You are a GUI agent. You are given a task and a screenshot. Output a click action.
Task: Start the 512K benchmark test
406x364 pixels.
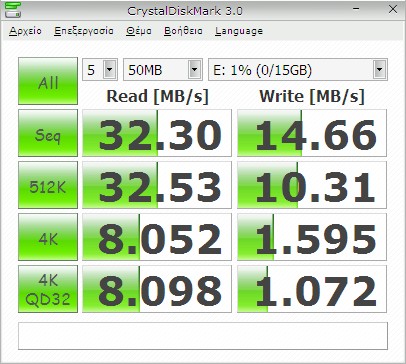pyautogui.click(x=48, y=185)
